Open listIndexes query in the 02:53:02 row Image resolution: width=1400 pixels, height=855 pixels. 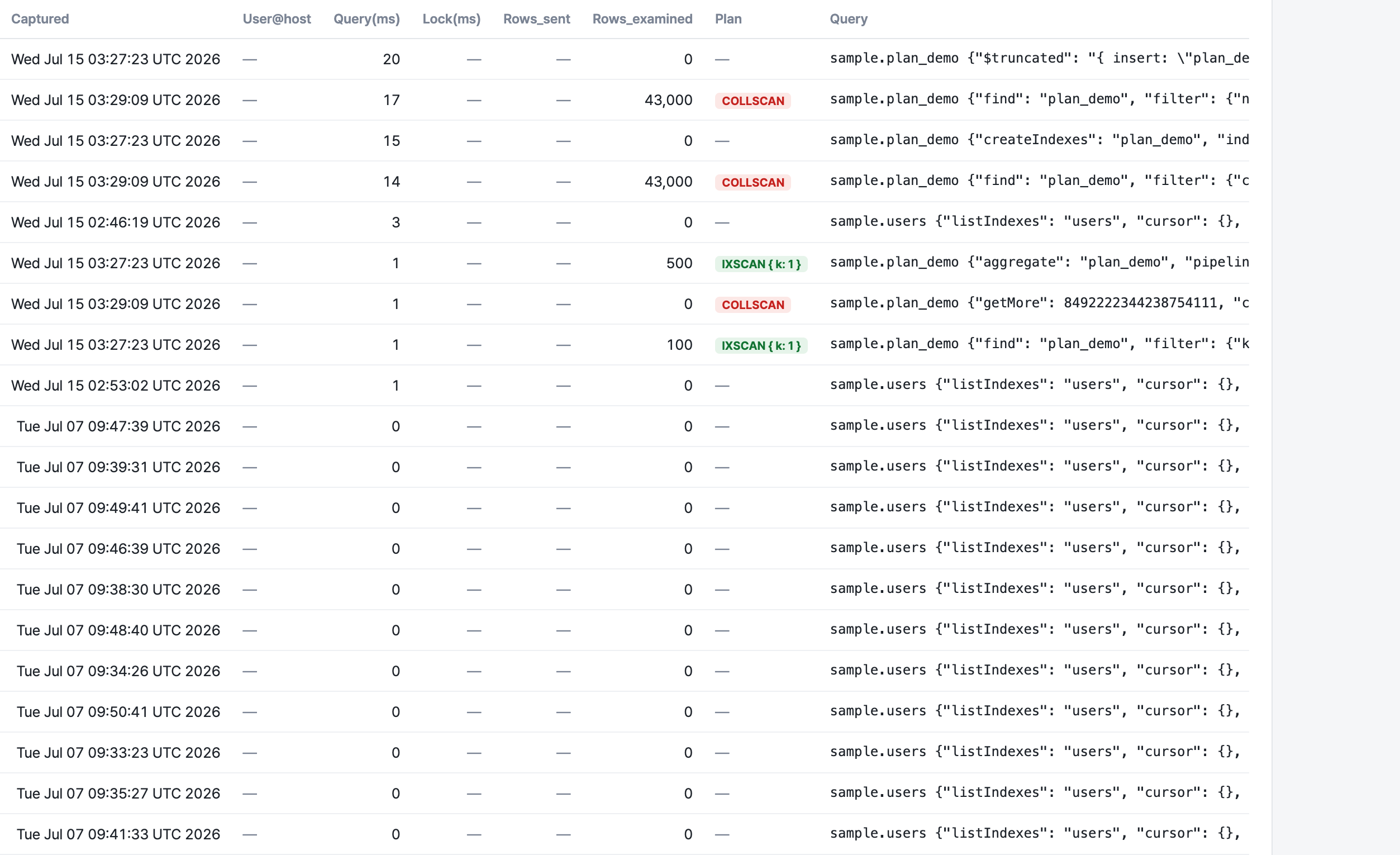(x=1035, y=385)
